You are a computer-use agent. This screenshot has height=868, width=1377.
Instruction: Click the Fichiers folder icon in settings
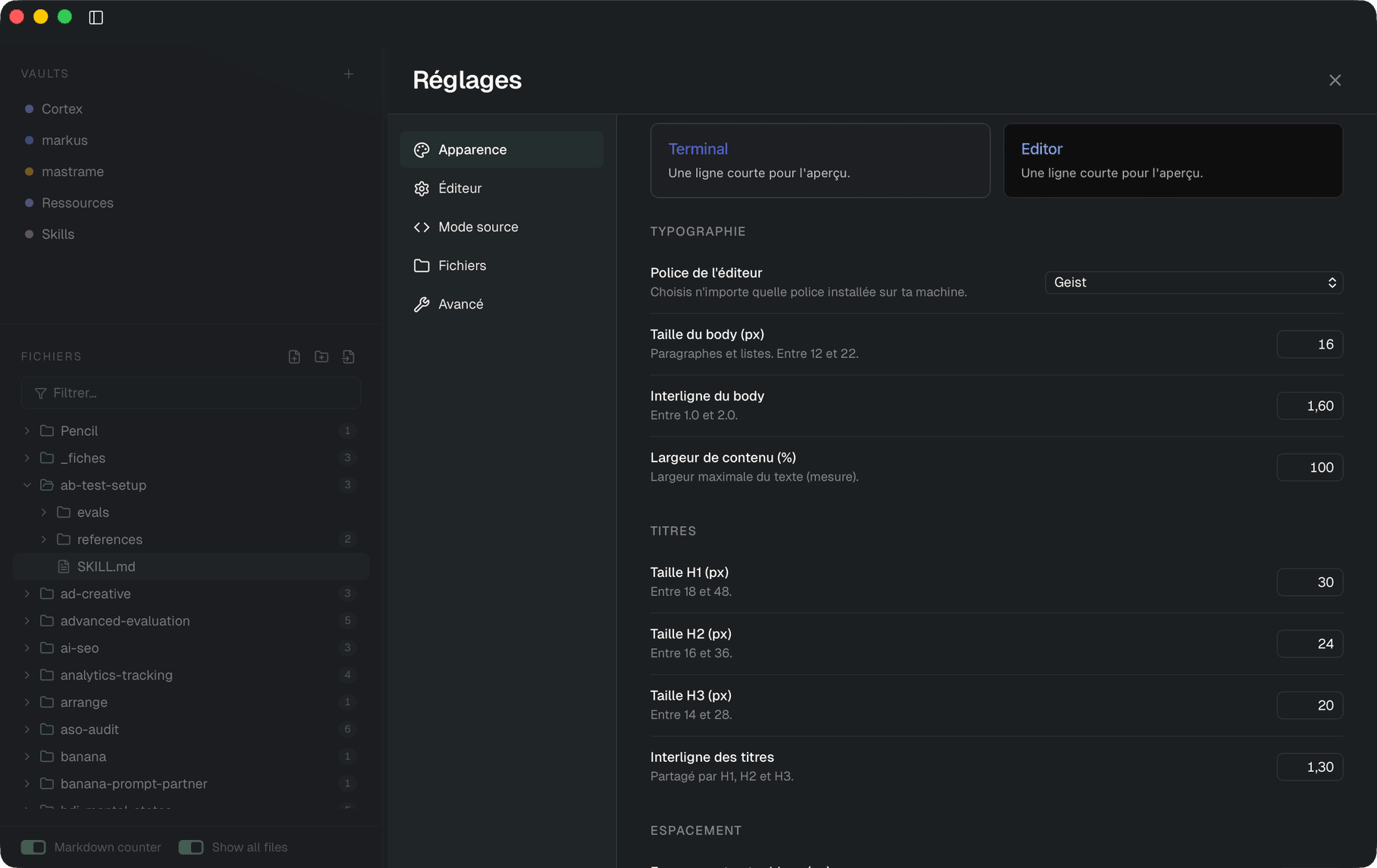(x=422, y=265)
